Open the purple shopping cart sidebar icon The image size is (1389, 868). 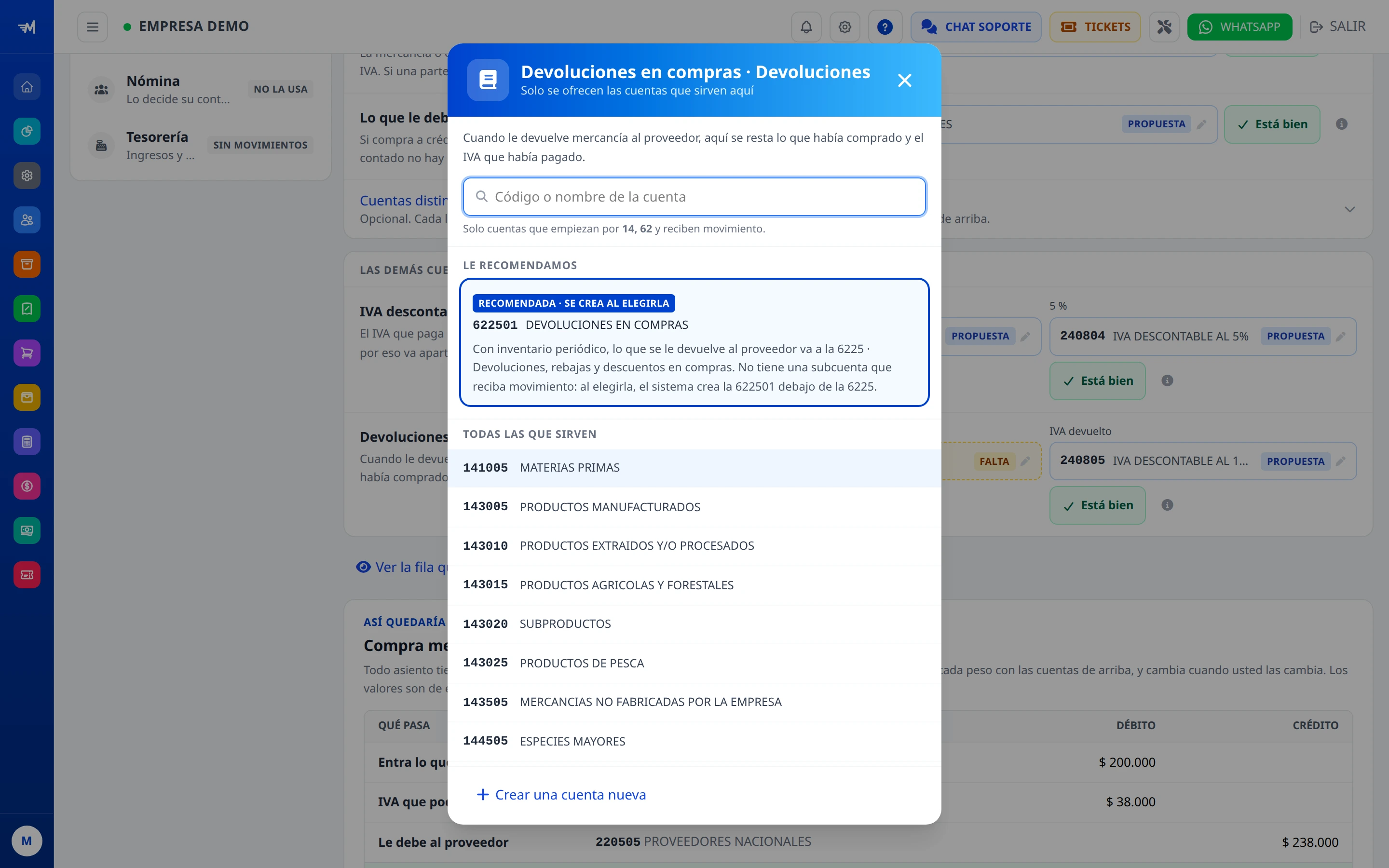27,353
